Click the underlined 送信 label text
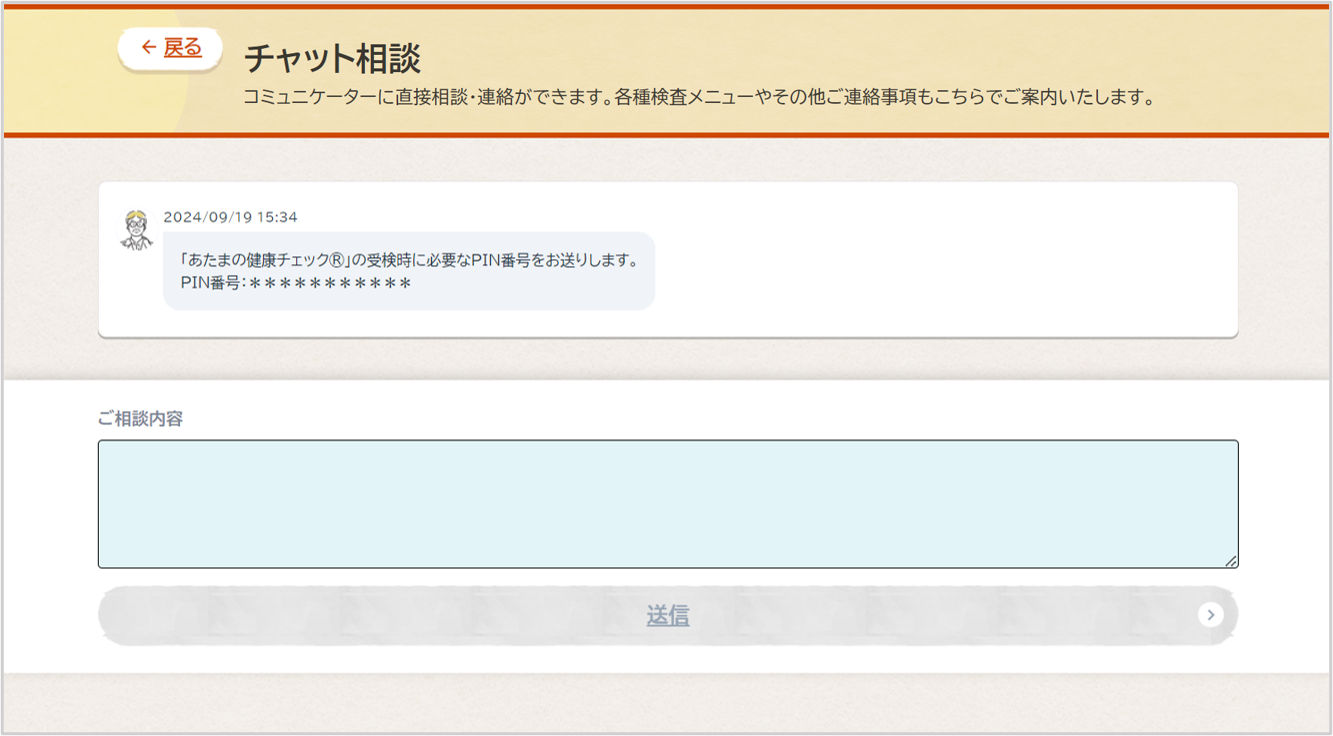Image resolution: width=1333 pixels, height=736 pixels. (667, 615)
